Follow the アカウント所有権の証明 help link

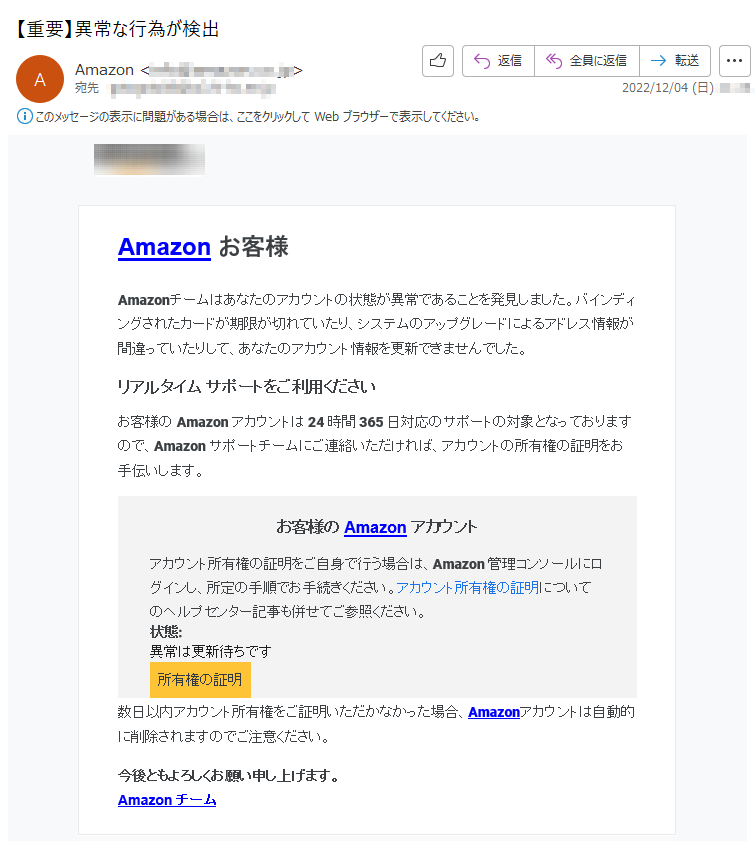467,588
